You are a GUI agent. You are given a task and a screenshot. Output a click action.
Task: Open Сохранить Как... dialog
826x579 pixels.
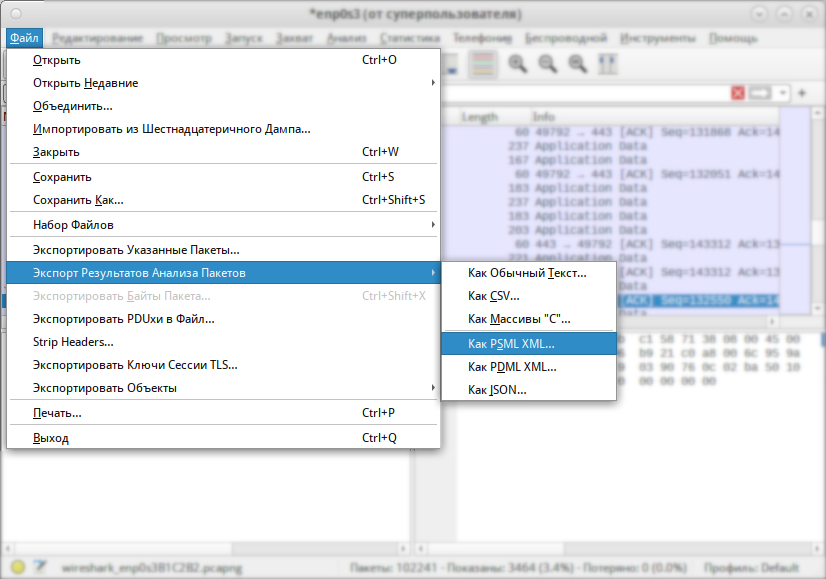coord(223,200)
